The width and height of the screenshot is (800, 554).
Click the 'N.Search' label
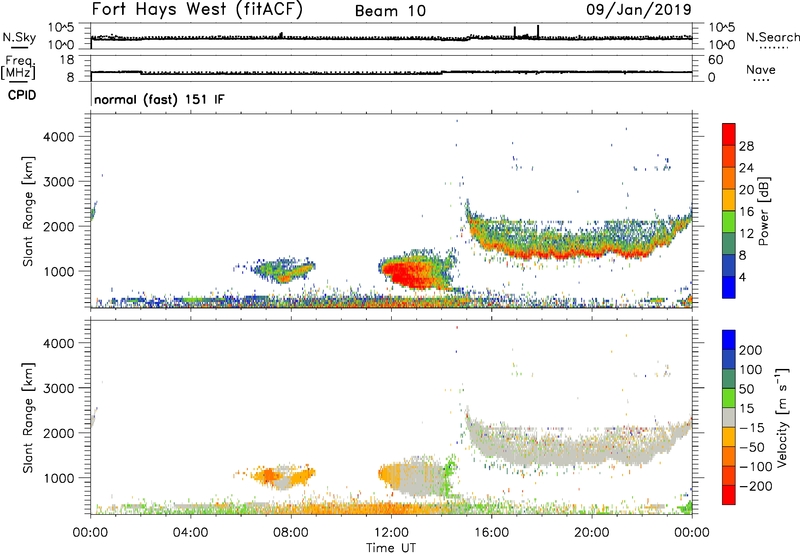click(773, 37)
